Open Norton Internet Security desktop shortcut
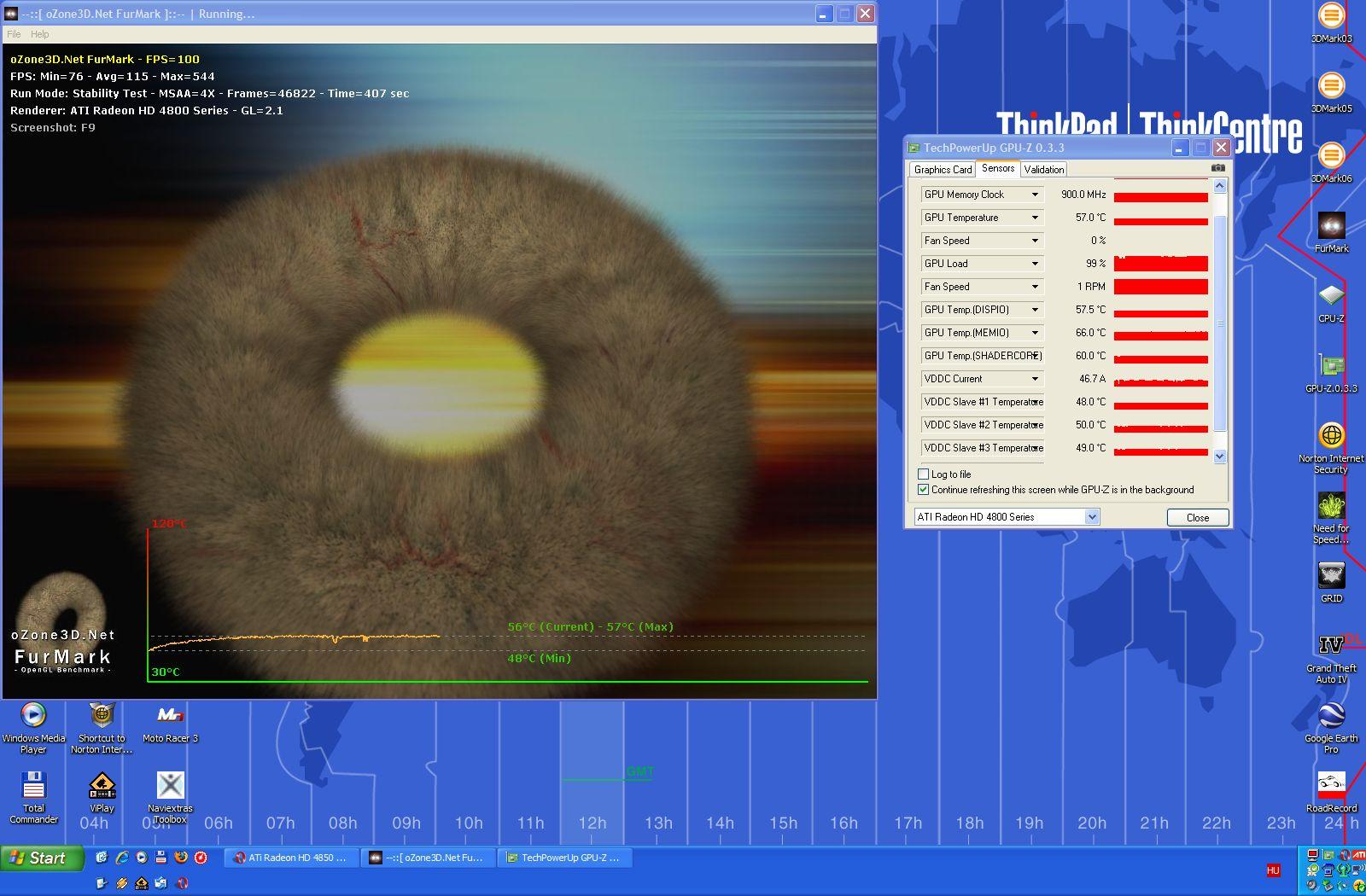The height and width of the screenshot is (896, 1366). tap(1331, 448)
